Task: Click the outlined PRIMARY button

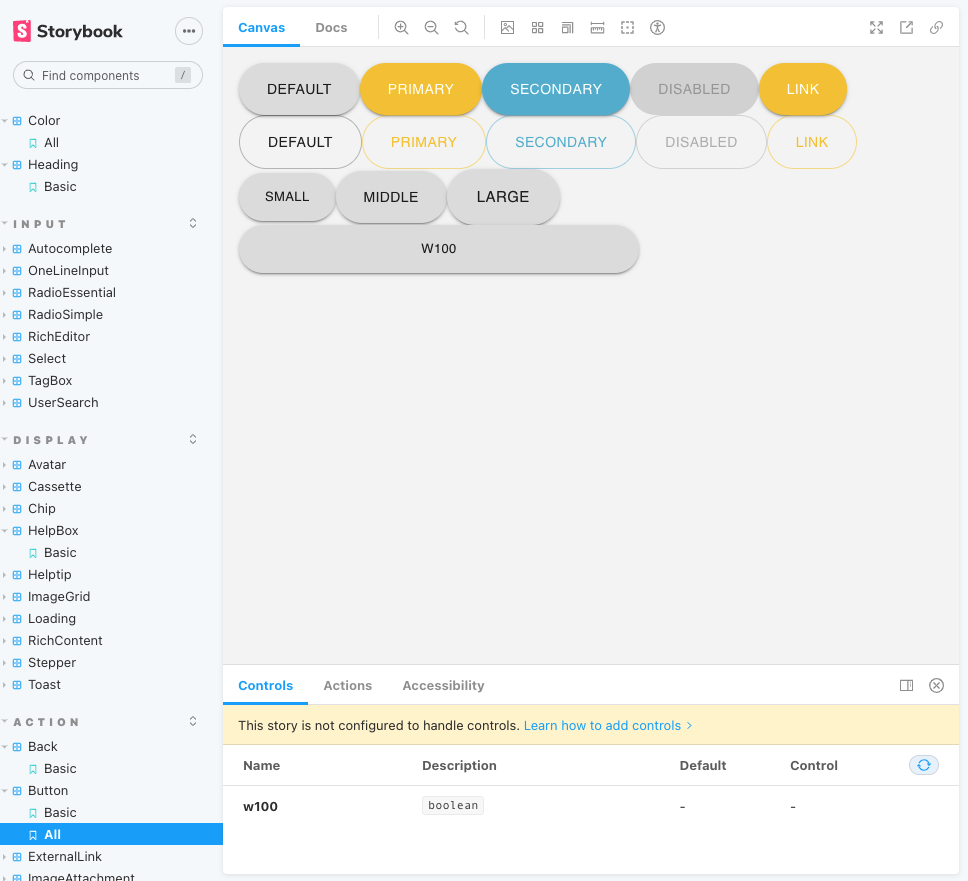Action: (424, 142)
